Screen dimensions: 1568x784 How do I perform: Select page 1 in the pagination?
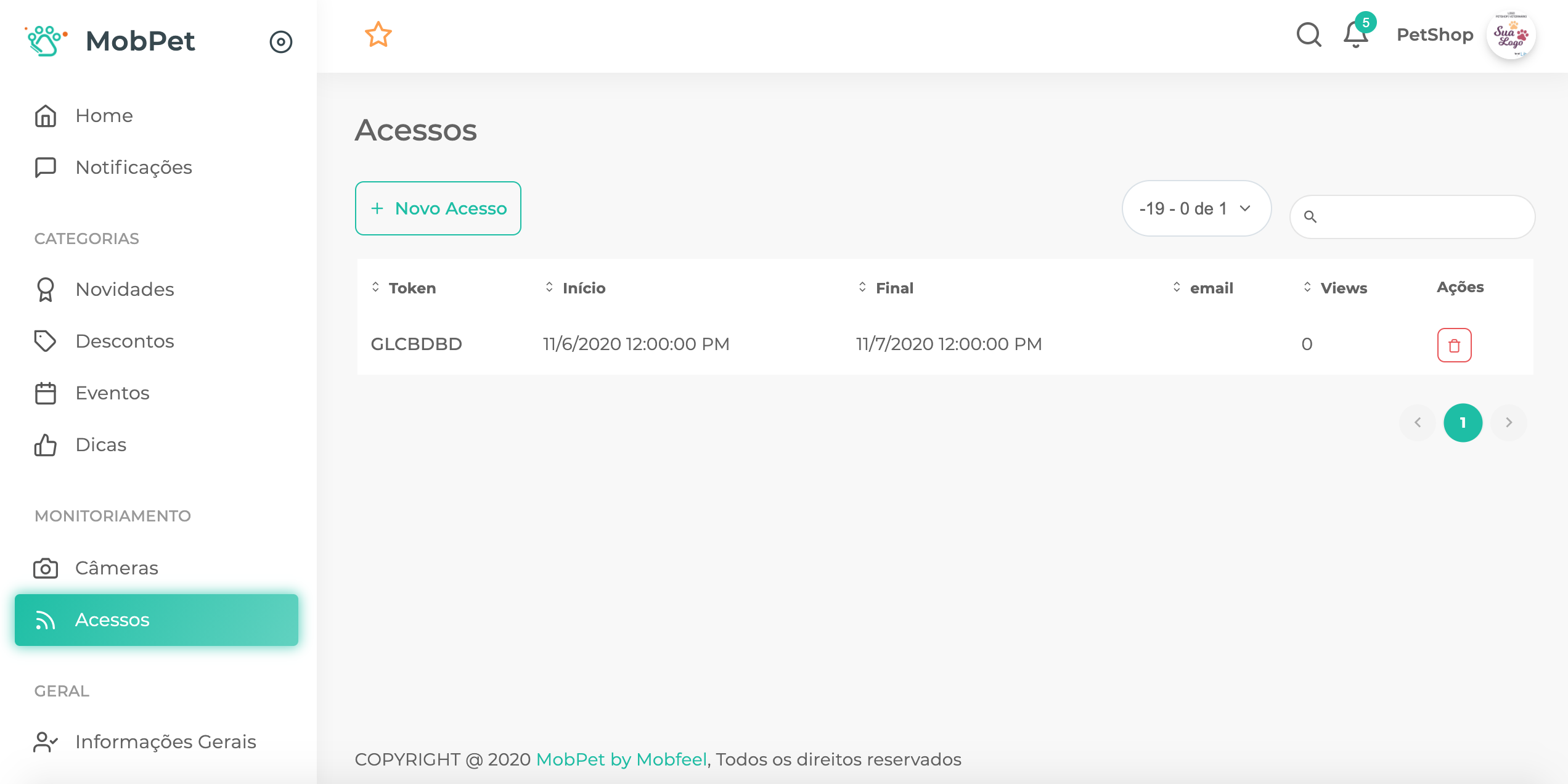(1463, 423)
